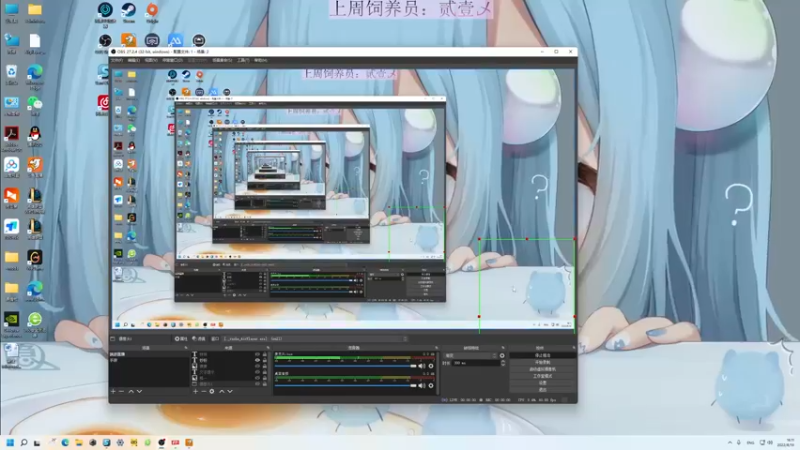Click 设置 Settings button in Controls
The image size is (800, 450).
click(543, 383)
